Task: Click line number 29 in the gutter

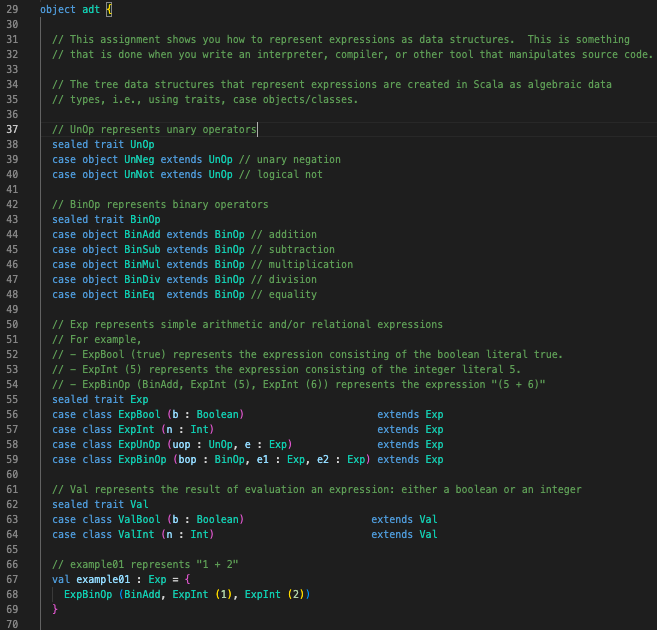Action: coord(12,9)
